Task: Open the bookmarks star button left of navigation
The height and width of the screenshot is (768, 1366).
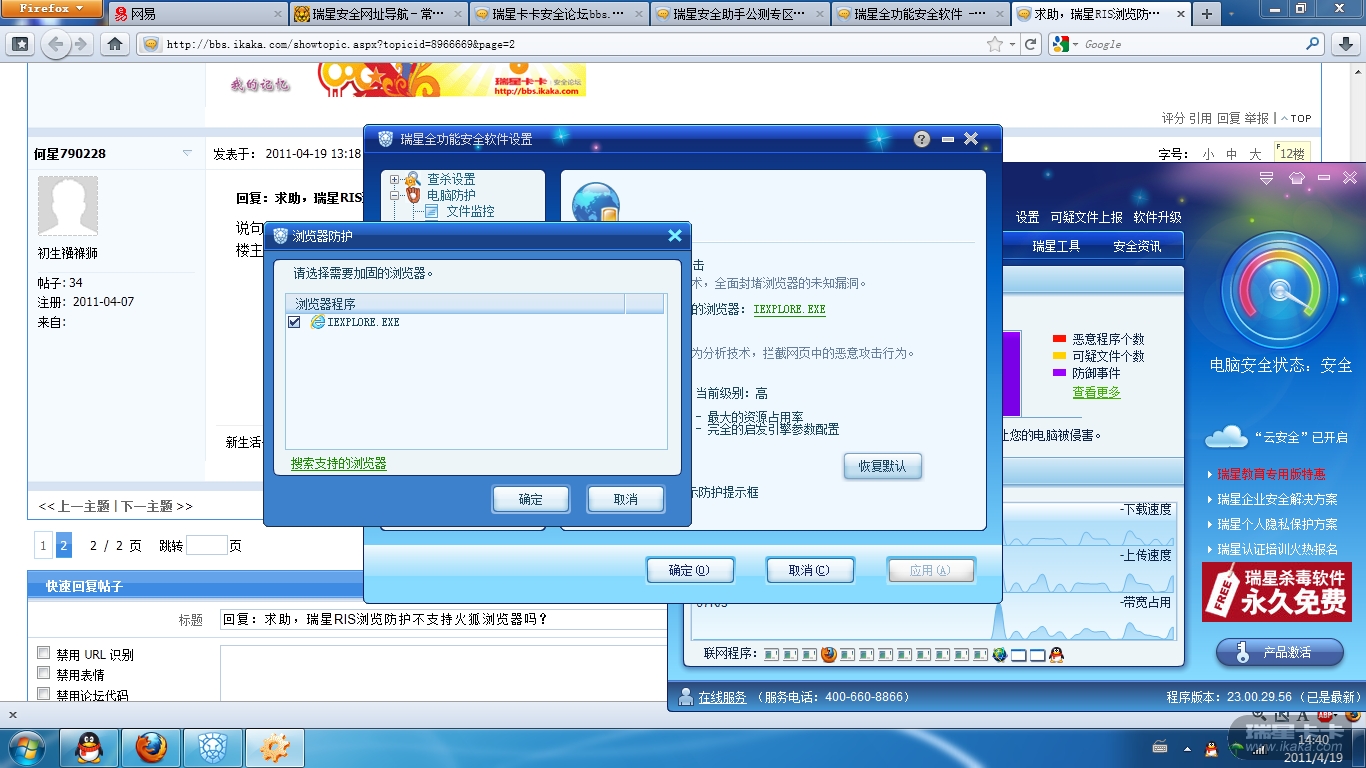Action: point(20,44)
